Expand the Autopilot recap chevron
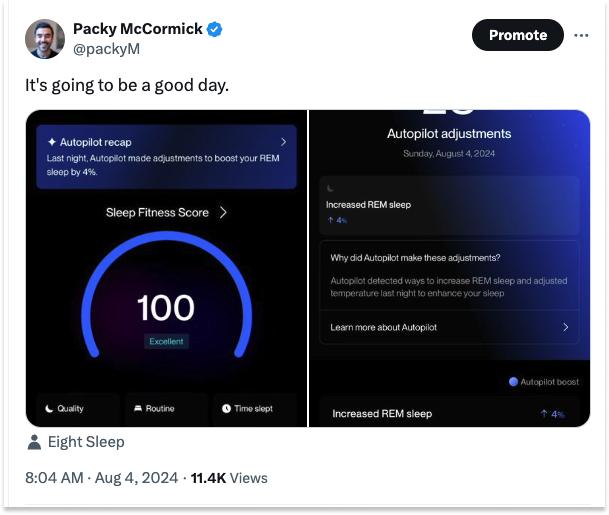Screen dimensions: 609x515 [284, 142]
